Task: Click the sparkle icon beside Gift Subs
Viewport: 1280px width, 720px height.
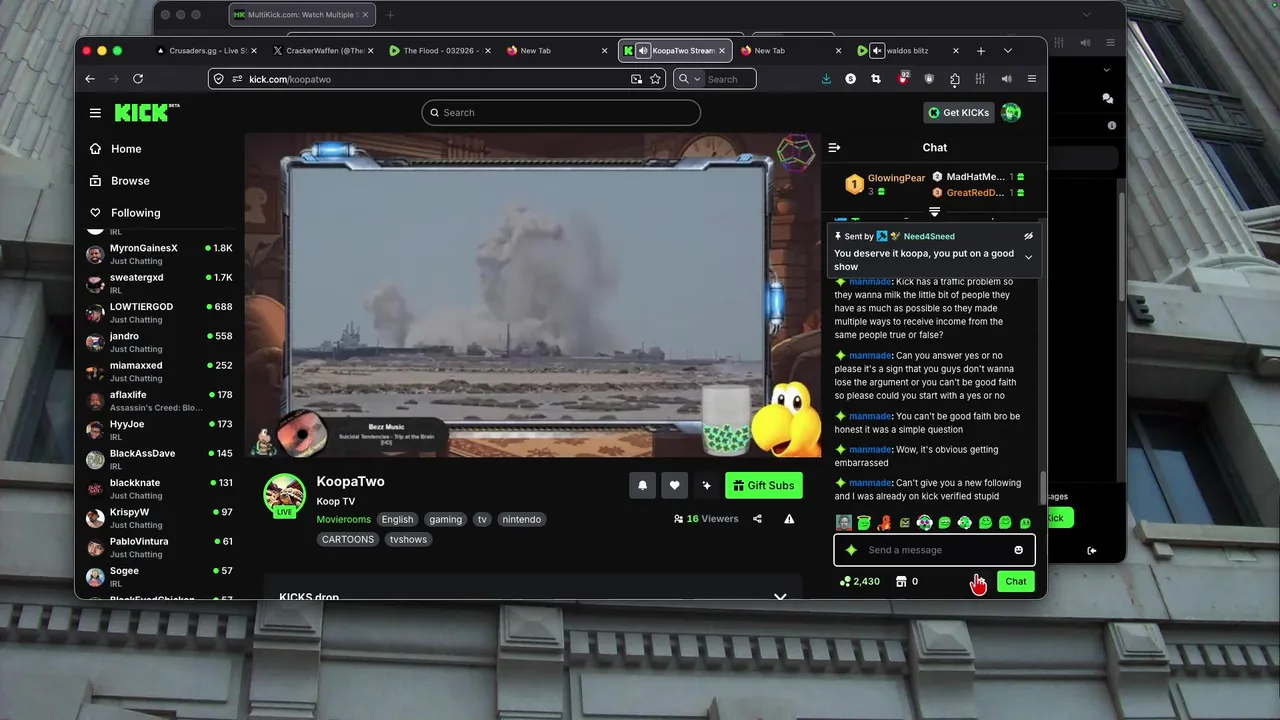Action: click(707, 485)
